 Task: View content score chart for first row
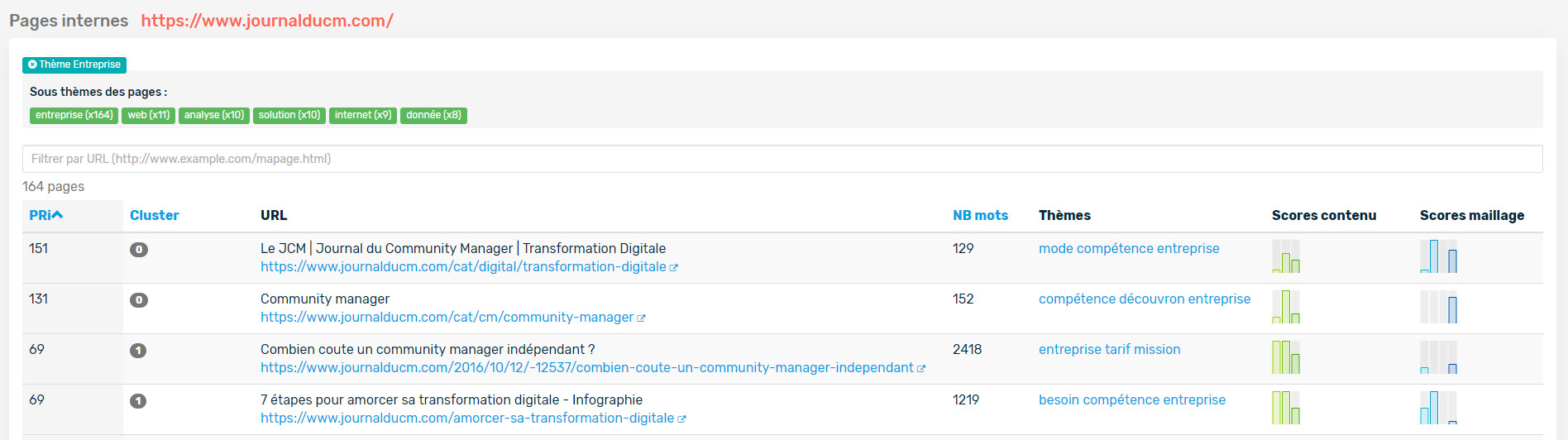(1286, 256)
